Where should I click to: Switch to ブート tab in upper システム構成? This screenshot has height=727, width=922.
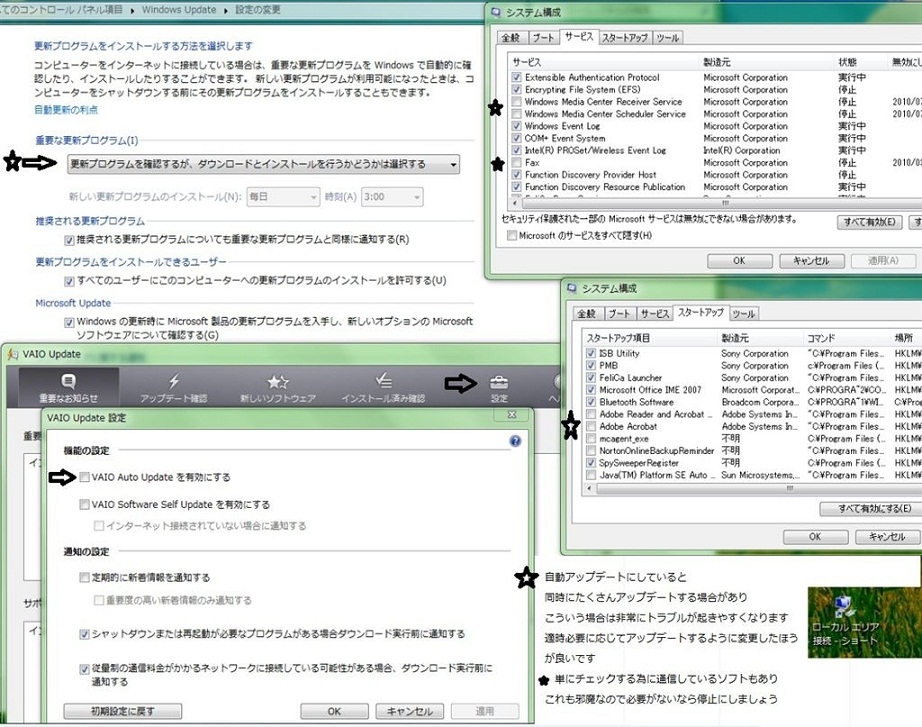[x=543, y=37]
